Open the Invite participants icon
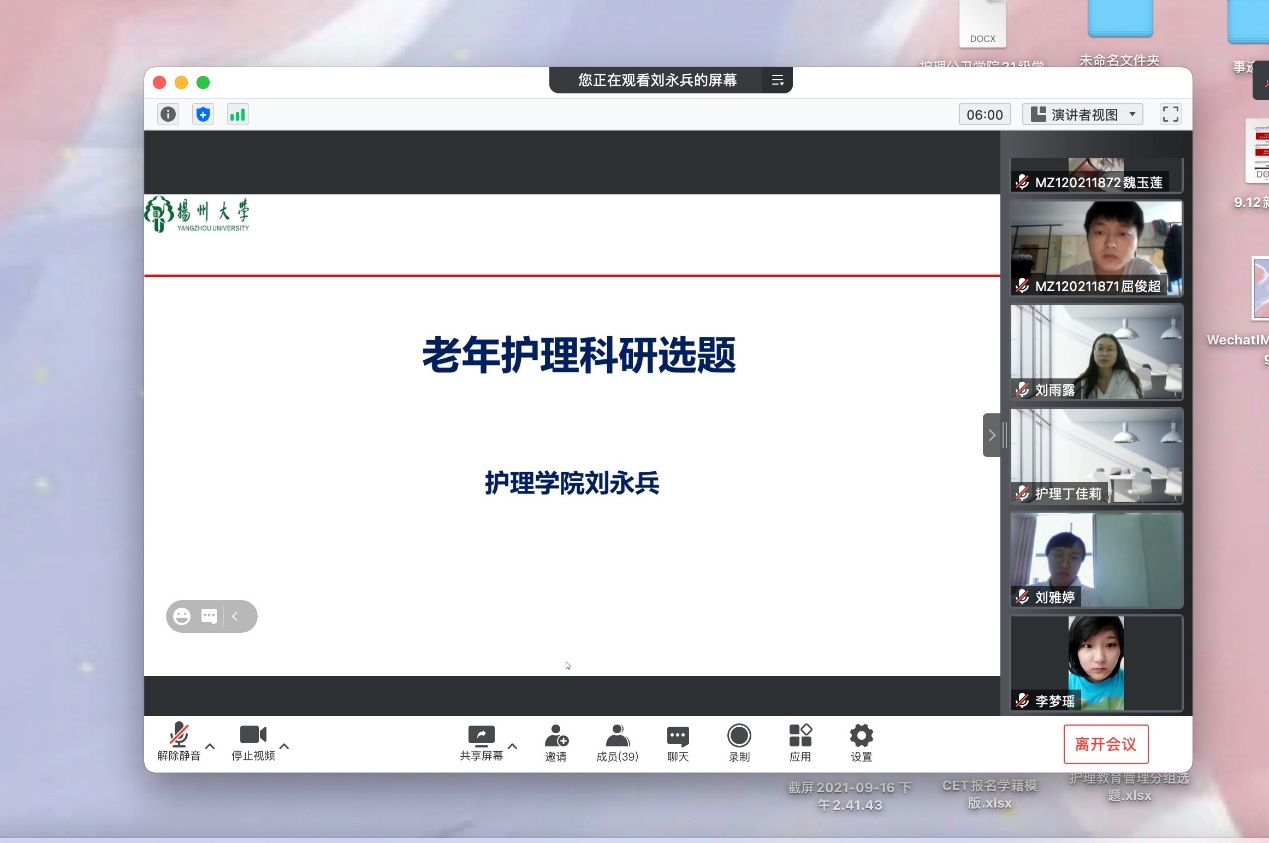This screenshot has width=1269, height=843. [556, 743]
